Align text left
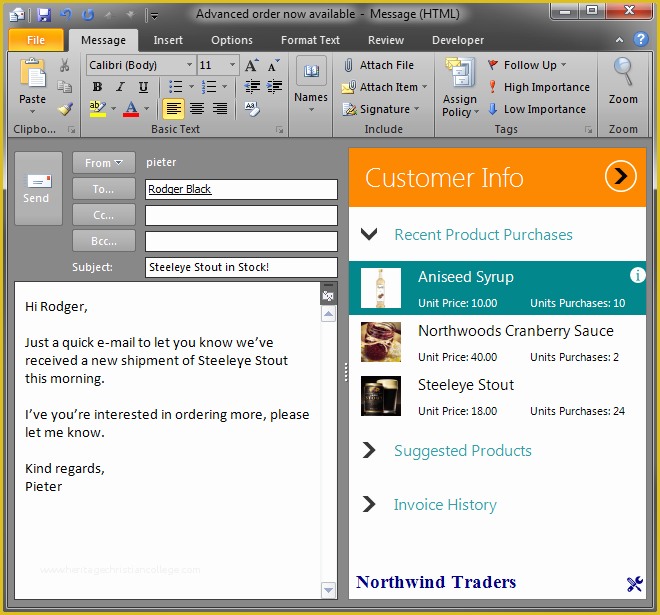This screenshot has height=615, width=660. click(x=173, y=109)
